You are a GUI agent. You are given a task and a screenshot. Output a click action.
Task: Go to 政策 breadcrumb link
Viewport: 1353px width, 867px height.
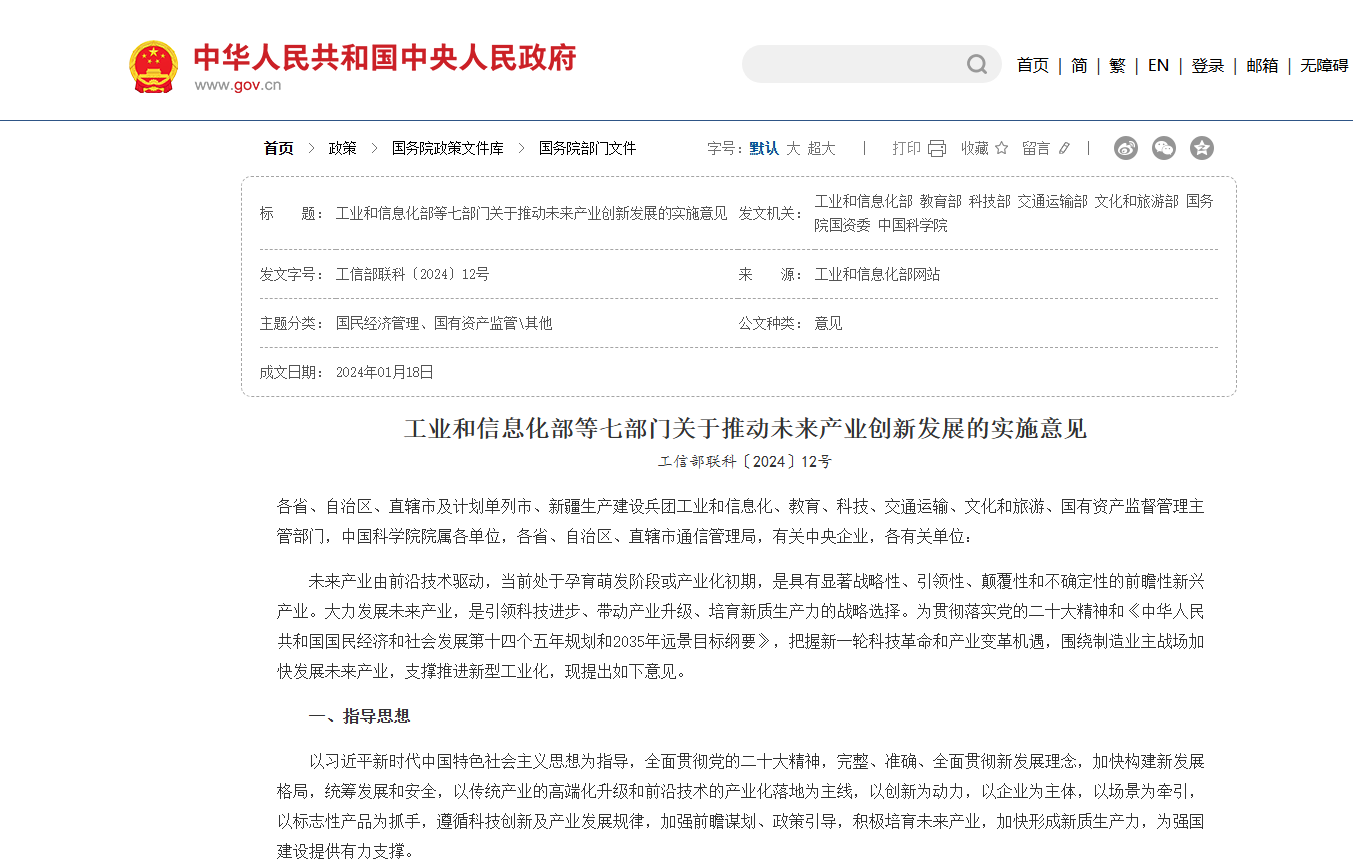pyautogui.click(x=343, y=148)
